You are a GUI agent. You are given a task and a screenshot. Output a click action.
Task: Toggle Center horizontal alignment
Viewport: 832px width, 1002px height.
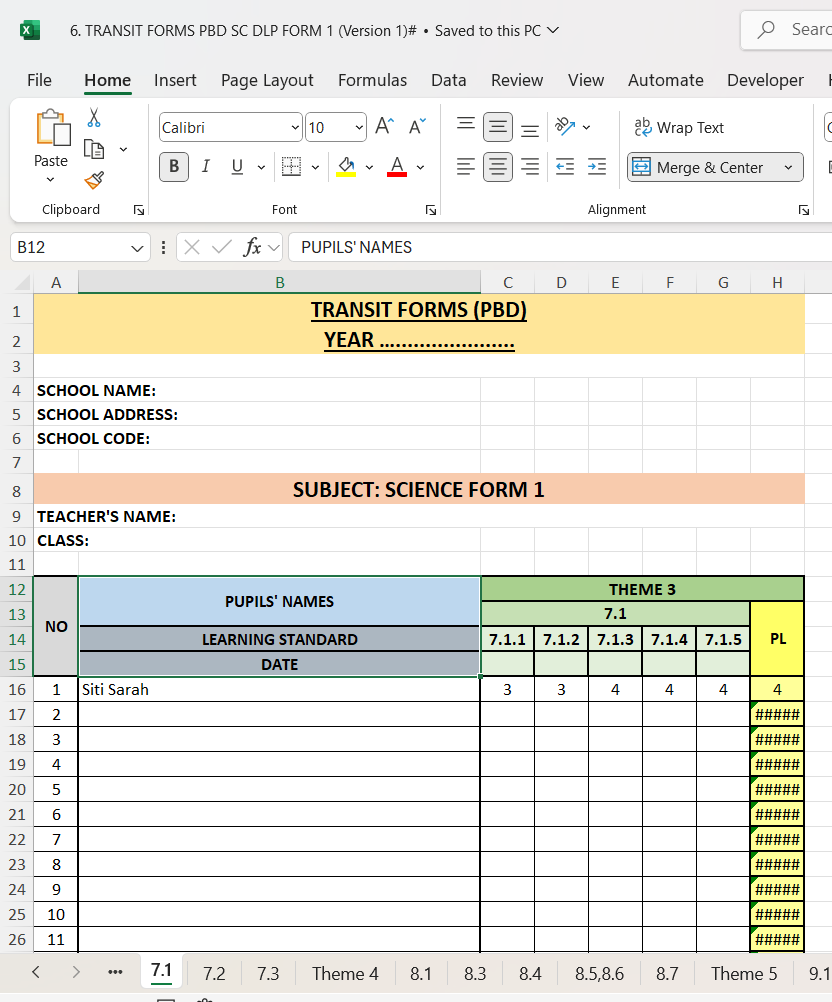[498, 167]
